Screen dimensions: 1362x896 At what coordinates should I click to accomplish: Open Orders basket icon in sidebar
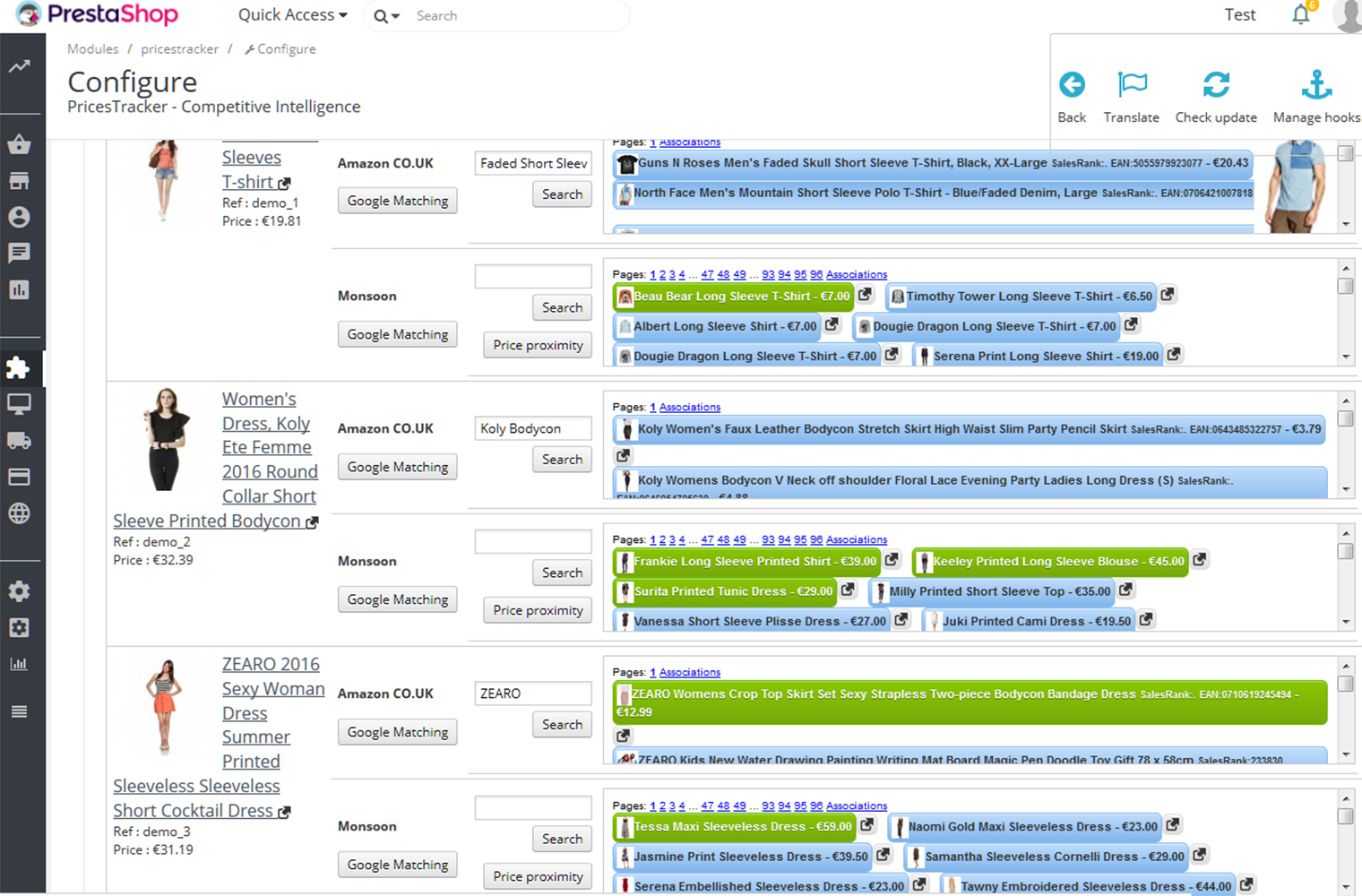[19, 144]
